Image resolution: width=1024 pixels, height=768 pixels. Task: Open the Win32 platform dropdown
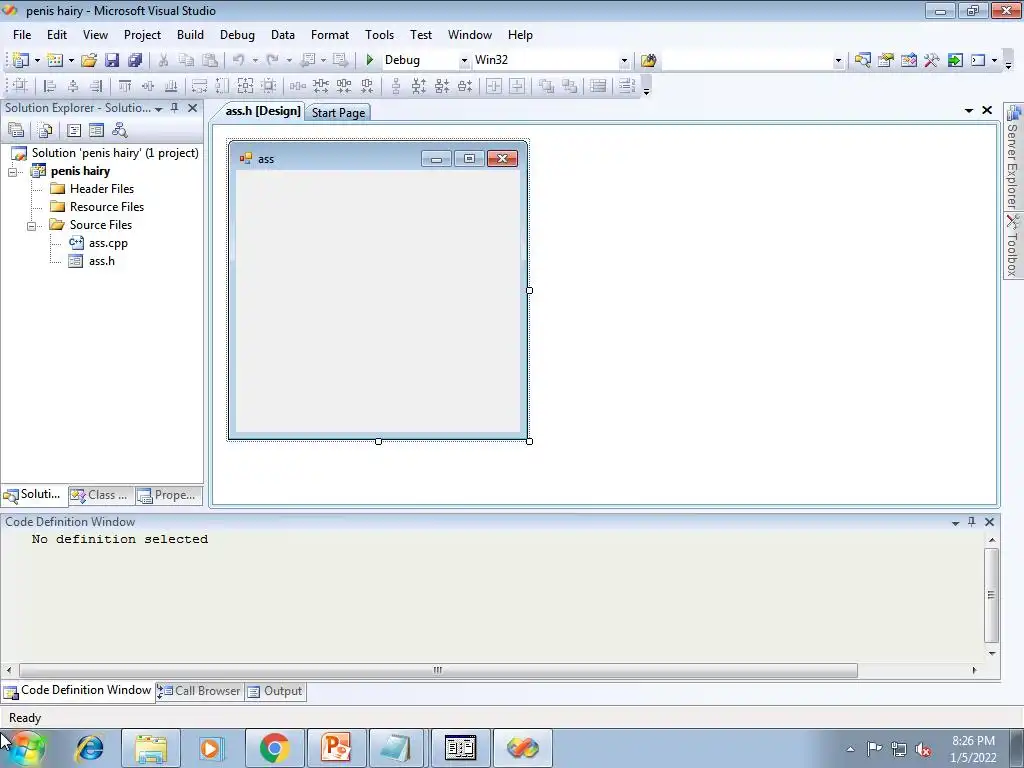pyautogui.click(x=624, y=61)
